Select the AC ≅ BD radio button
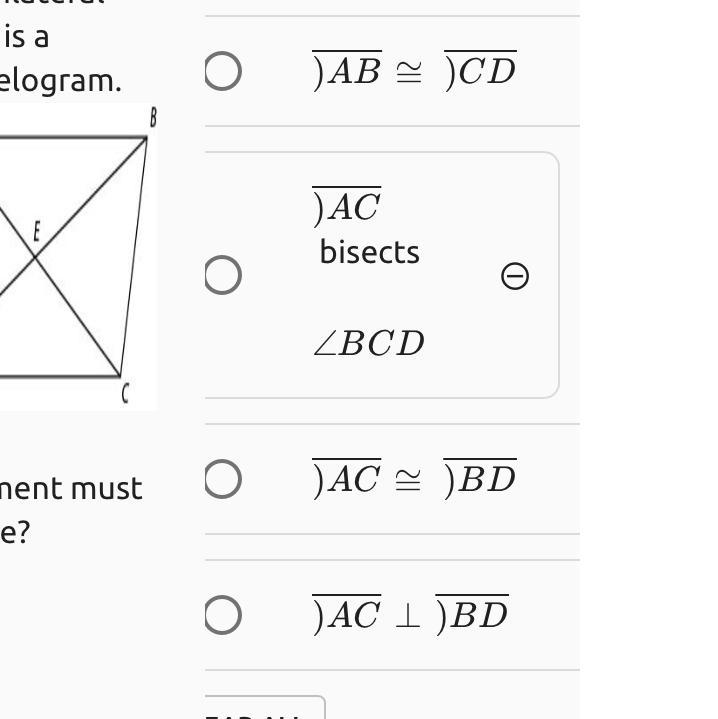The height and width of the screenshot is (719, 718). point(222,479)
